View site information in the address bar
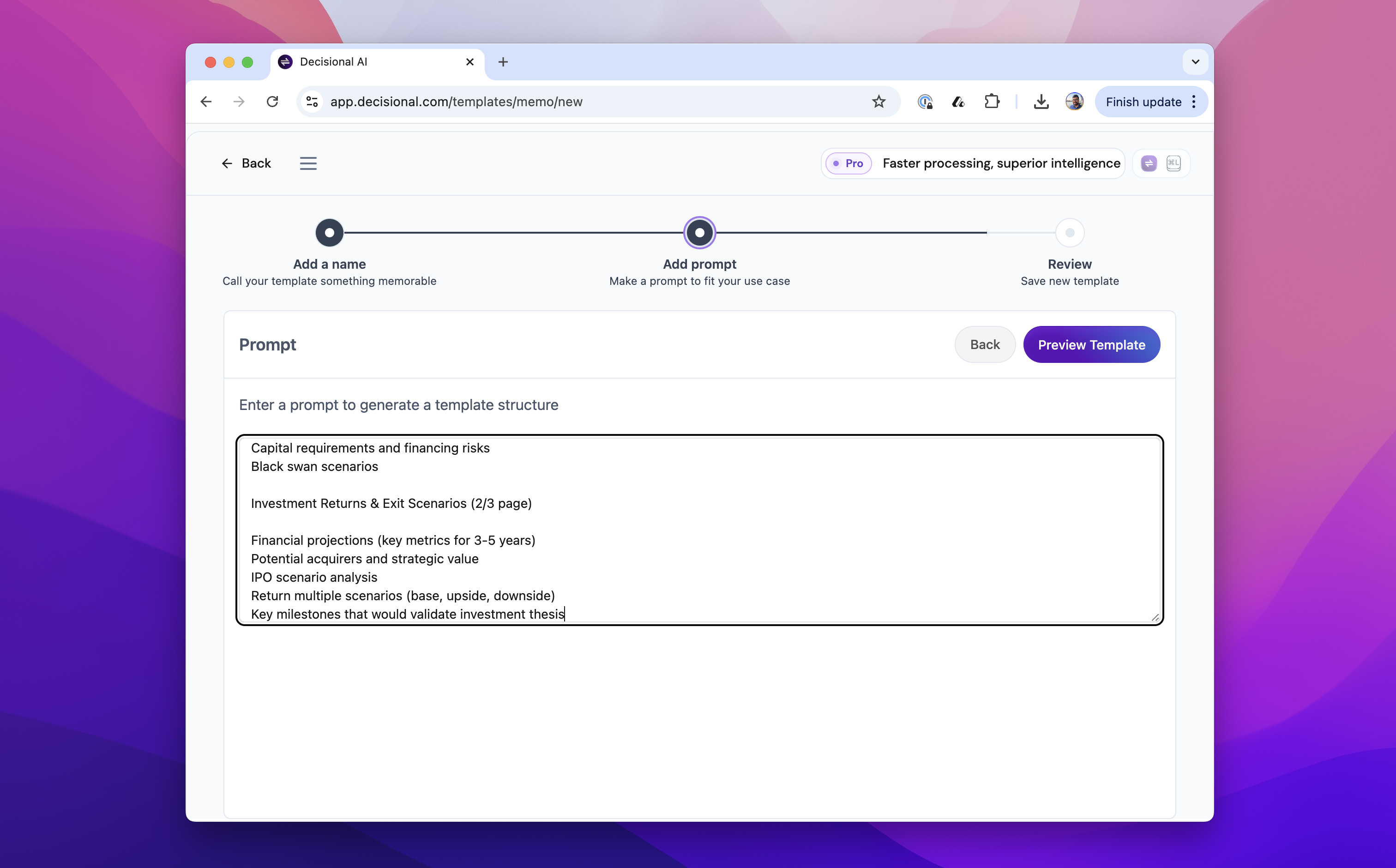Screen dimensions: 1396x868 (x=312, y=102)
